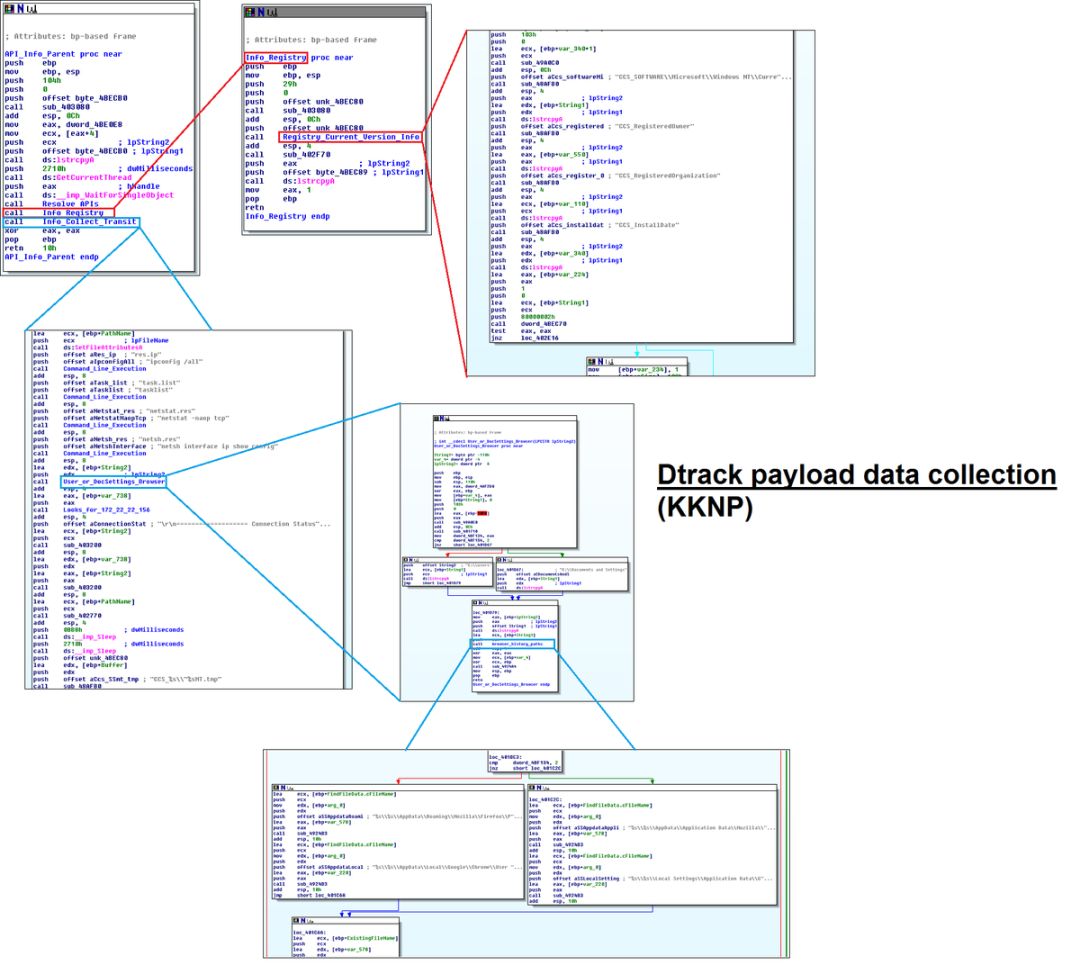Click header icon of node below Registry code panel

pyautogui.click(x=597, y=361)
